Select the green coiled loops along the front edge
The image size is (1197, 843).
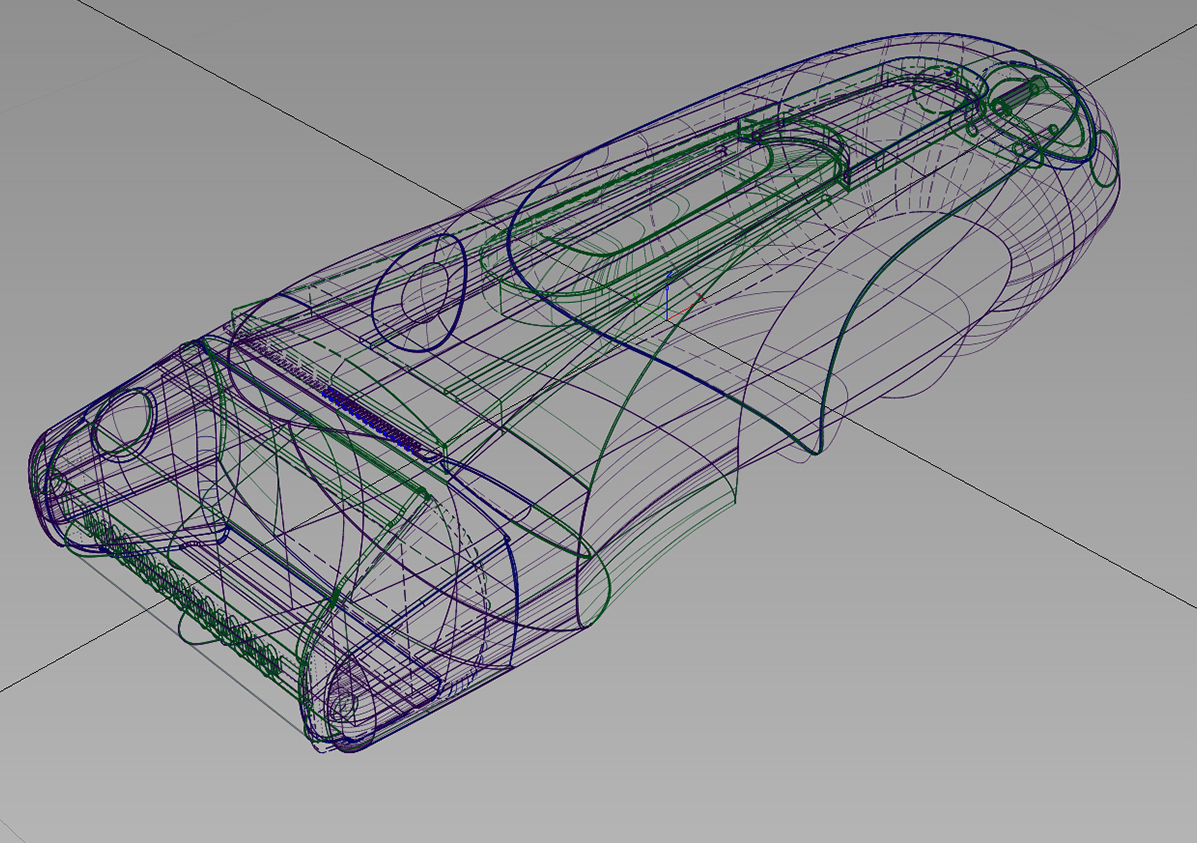pos(181,596)
